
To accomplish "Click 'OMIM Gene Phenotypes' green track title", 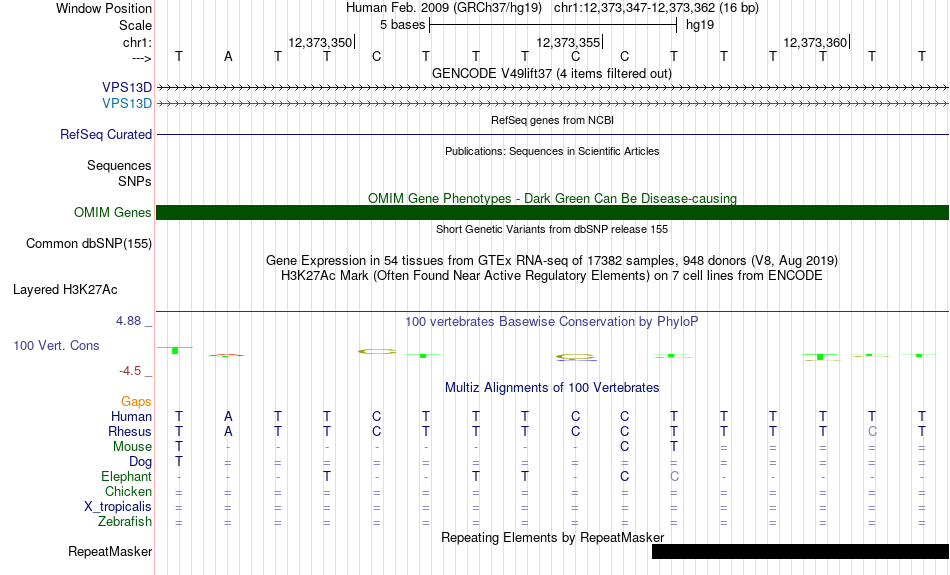I will [x=552, y=198].
